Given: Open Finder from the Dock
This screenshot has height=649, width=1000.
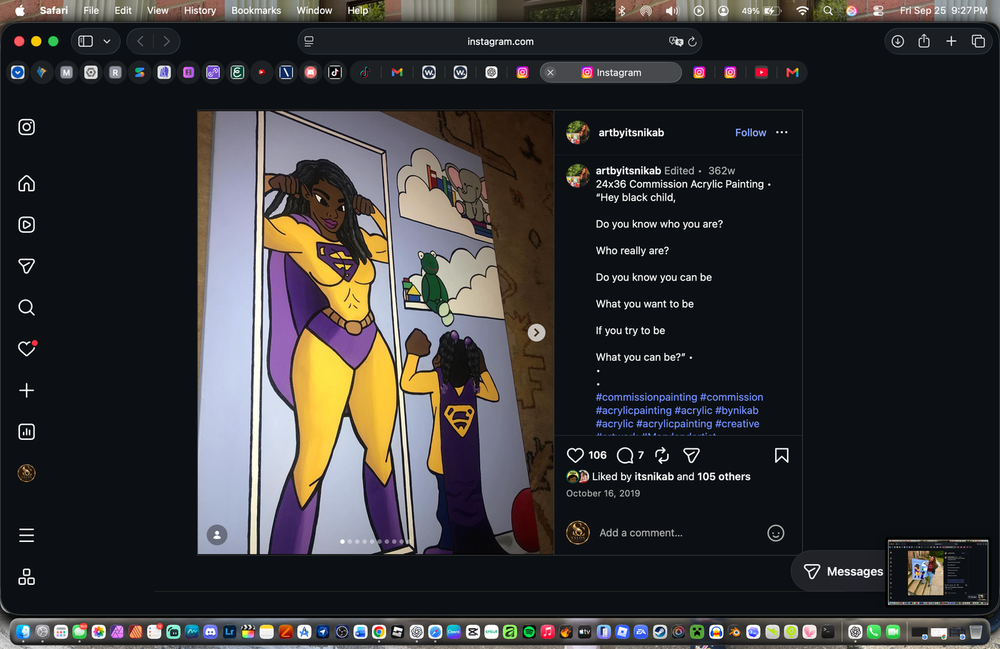Looking at the screenshot, I should [x=23, y=632].
